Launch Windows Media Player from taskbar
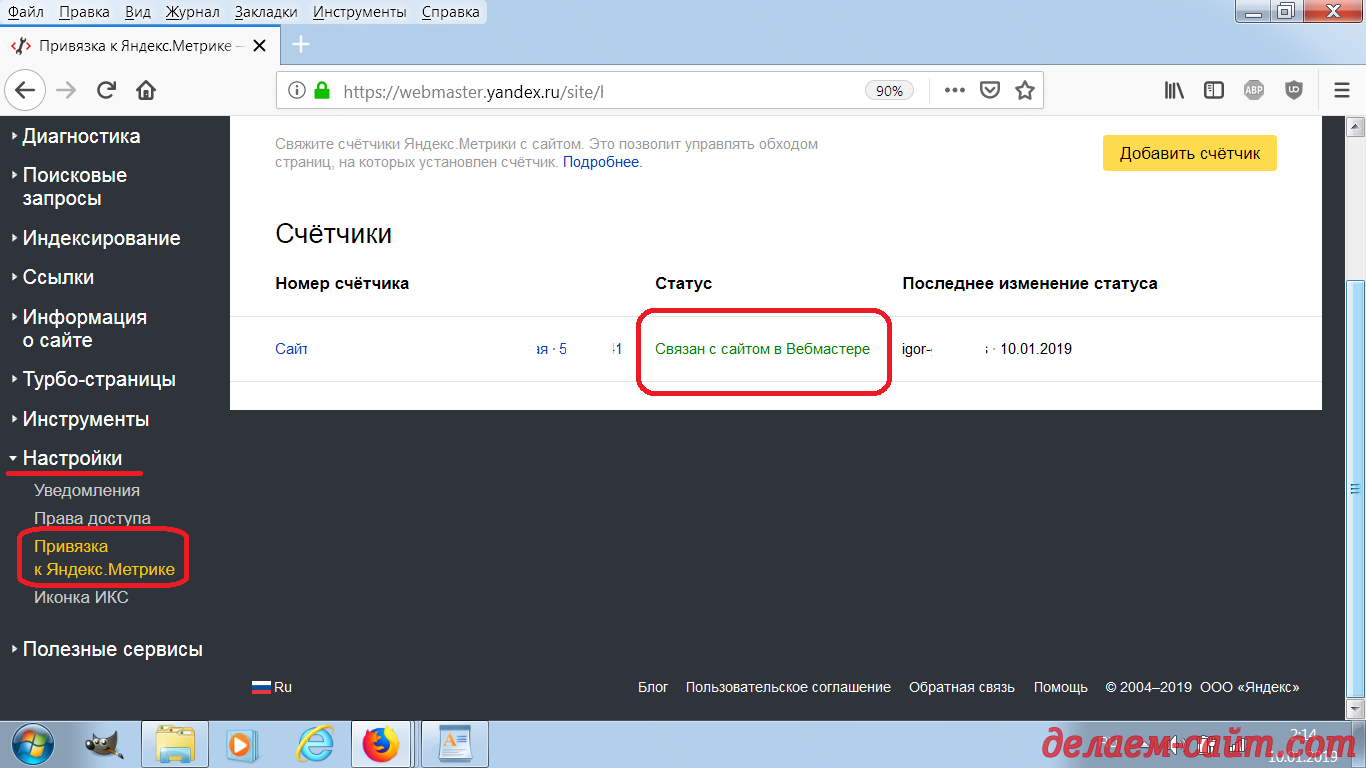 (x=240, y=744)
